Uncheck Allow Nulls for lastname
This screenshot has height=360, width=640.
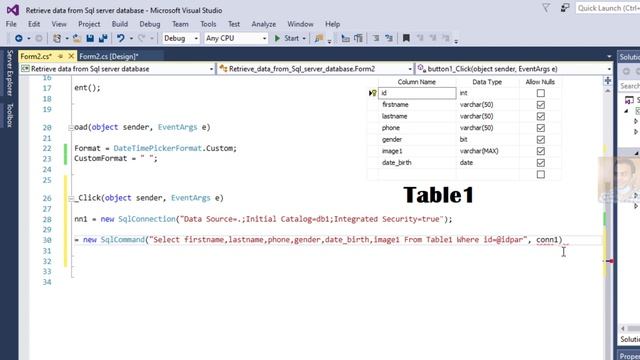[541, 116]
